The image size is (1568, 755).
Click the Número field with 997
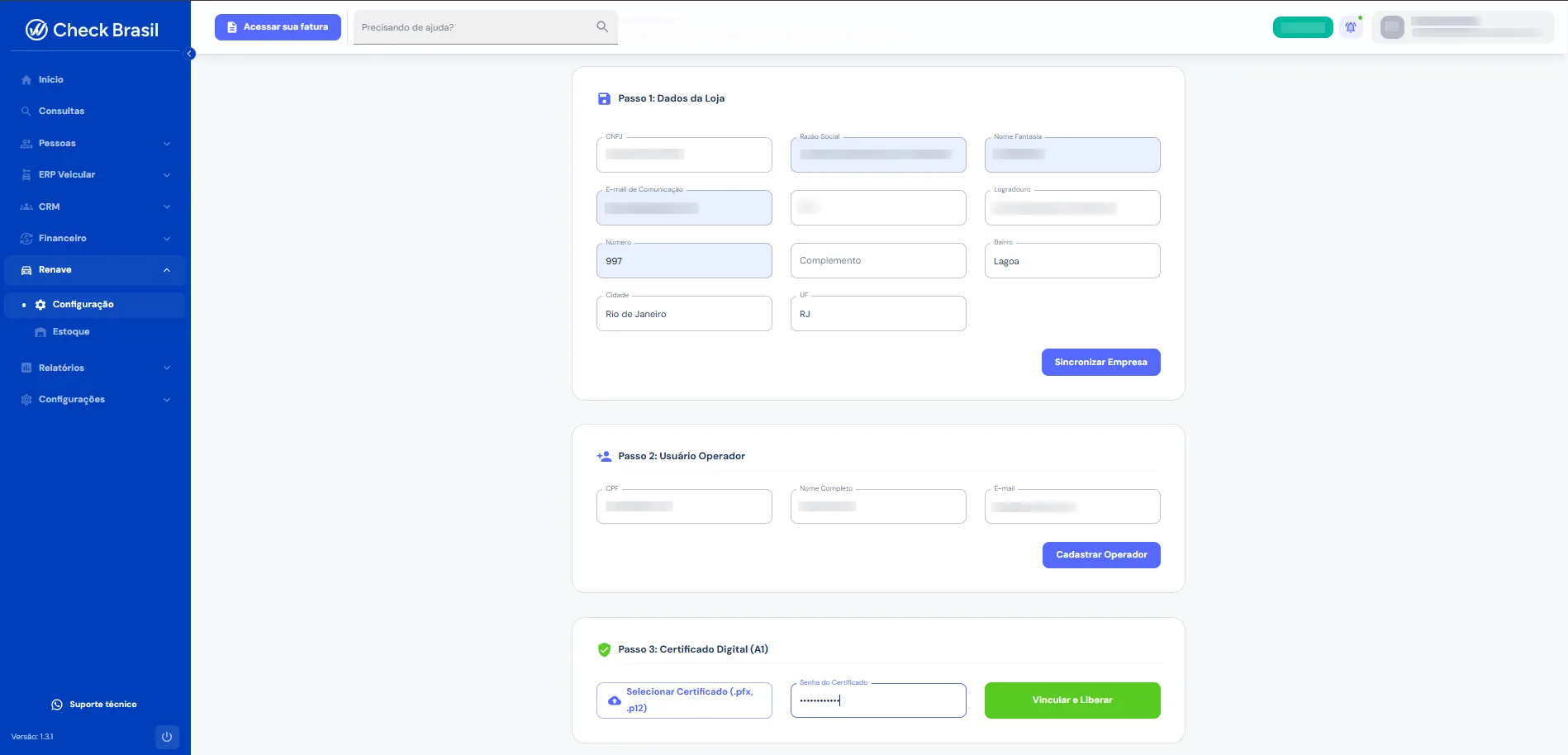[x=684, y=260]
